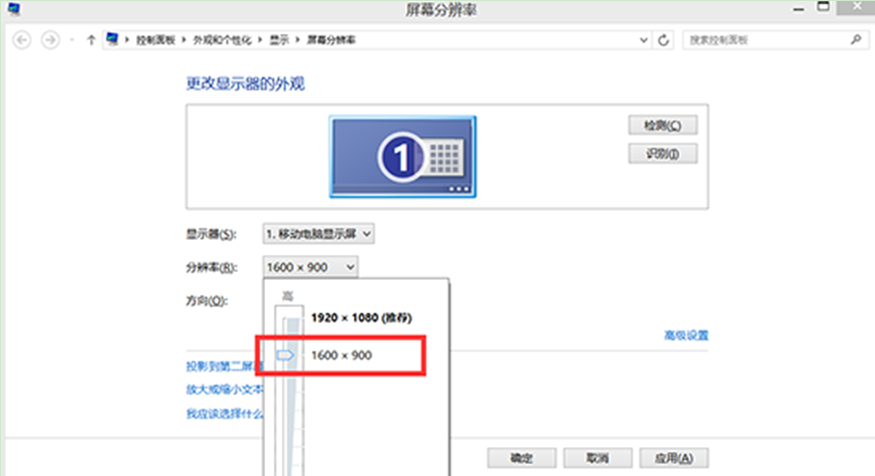
Task: Confirm with the 确定 button
Action: pyautogui.click(x=522, y=458)
